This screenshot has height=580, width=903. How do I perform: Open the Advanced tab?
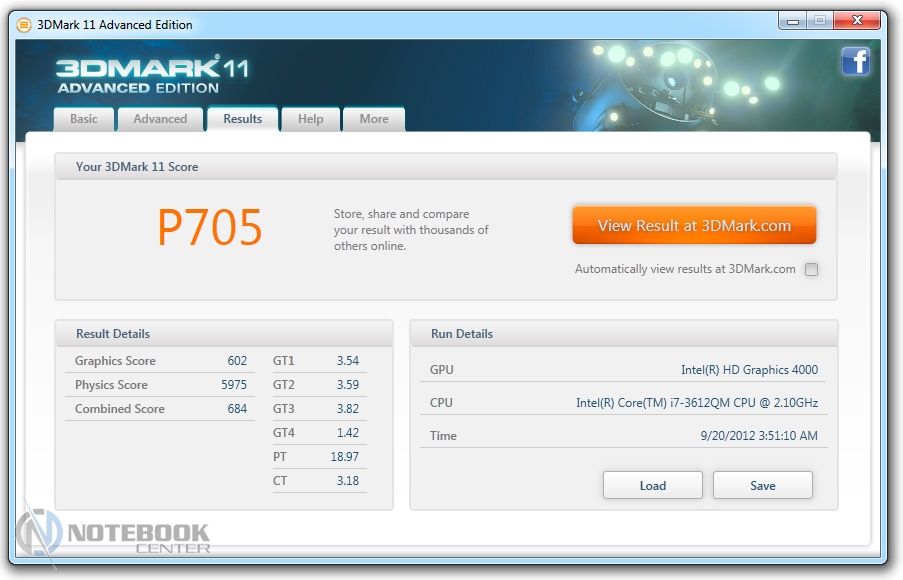[160, 119]
